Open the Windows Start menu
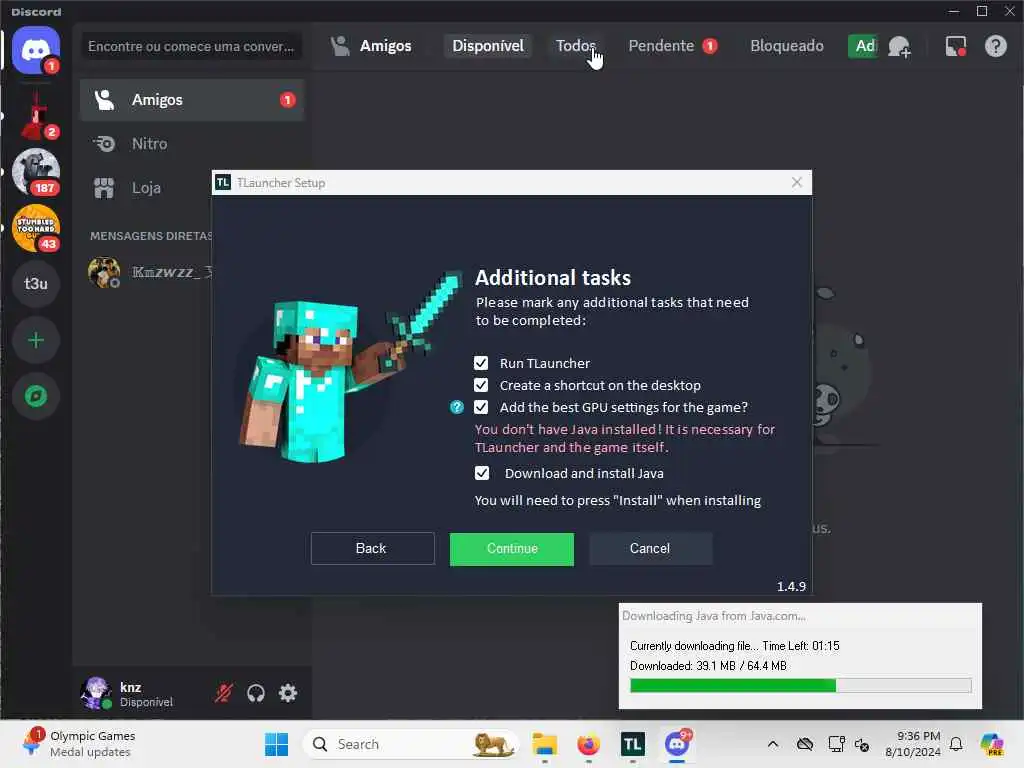This screenshot has width=1024, height=768. (x=276, y=744)
